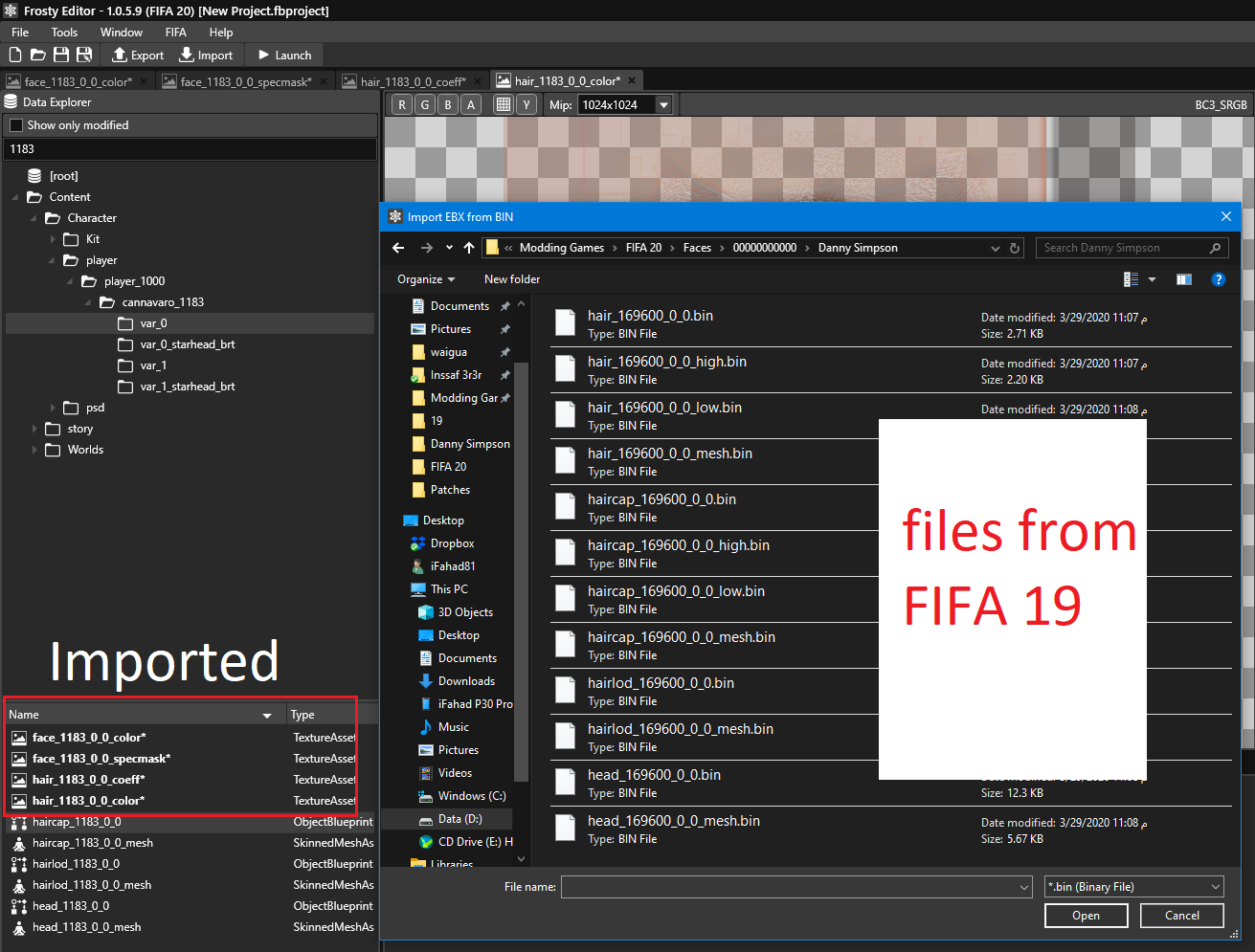
Task: Open 3D Objects in navigation pane
Action: 465,612
